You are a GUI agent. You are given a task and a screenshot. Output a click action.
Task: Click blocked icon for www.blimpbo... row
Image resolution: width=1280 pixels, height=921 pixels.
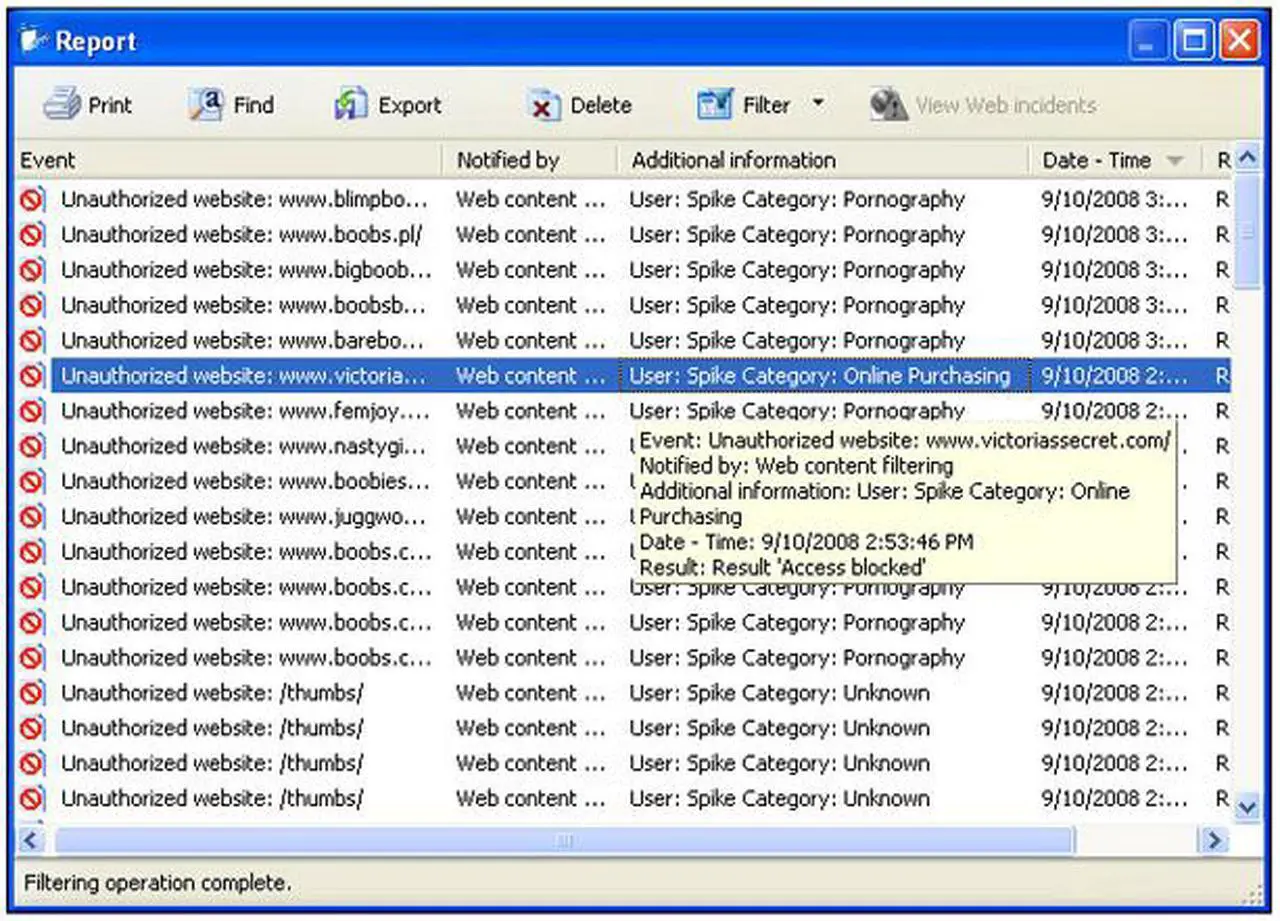pyautogui.click(x=32, y=199)
